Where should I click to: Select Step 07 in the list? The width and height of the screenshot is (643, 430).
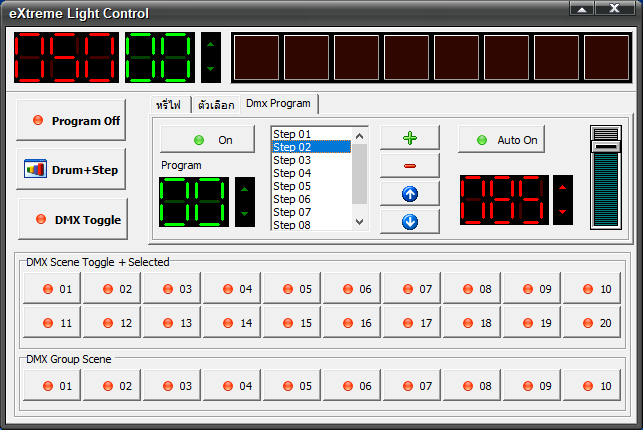tap(311, 212)
